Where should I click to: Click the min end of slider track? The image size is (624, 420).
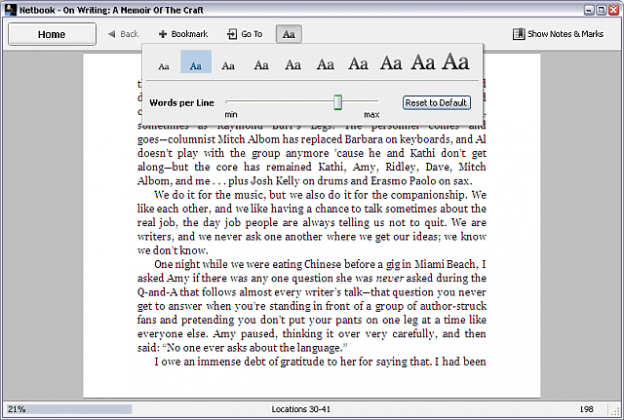pyautogui.click(x=228, y=102)
